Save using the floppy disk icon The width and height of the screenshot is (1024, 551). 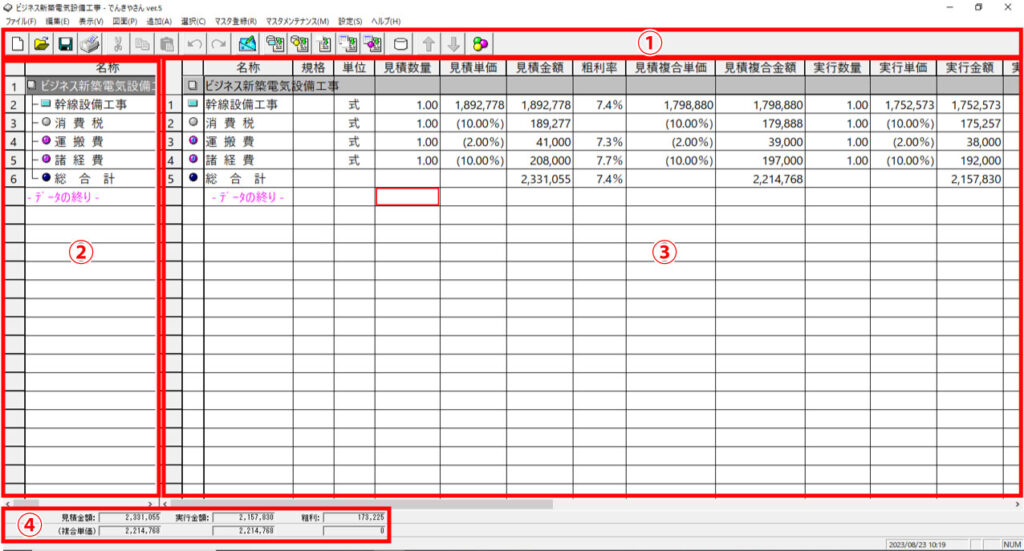(65, 44)
